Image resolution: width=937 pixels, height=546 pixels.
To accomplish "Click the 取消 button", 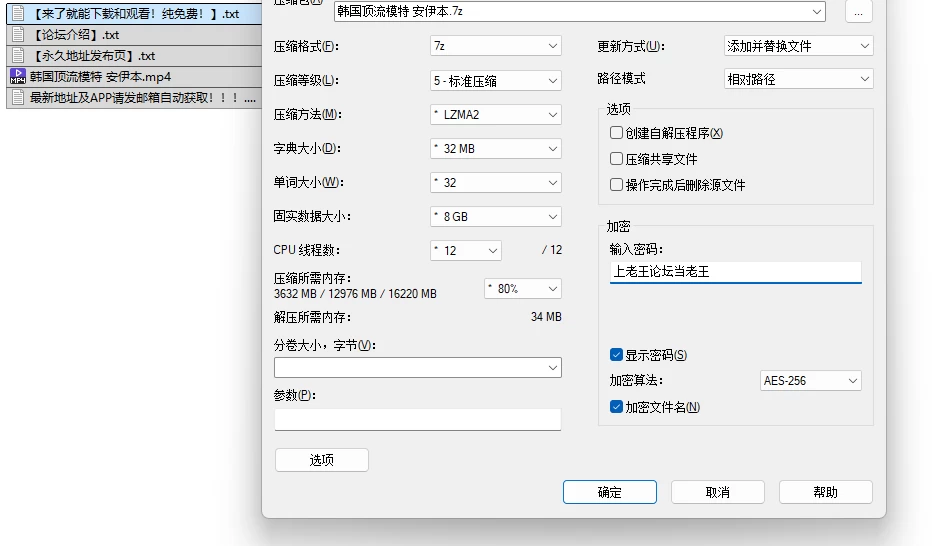I will [x=718, y=492].
